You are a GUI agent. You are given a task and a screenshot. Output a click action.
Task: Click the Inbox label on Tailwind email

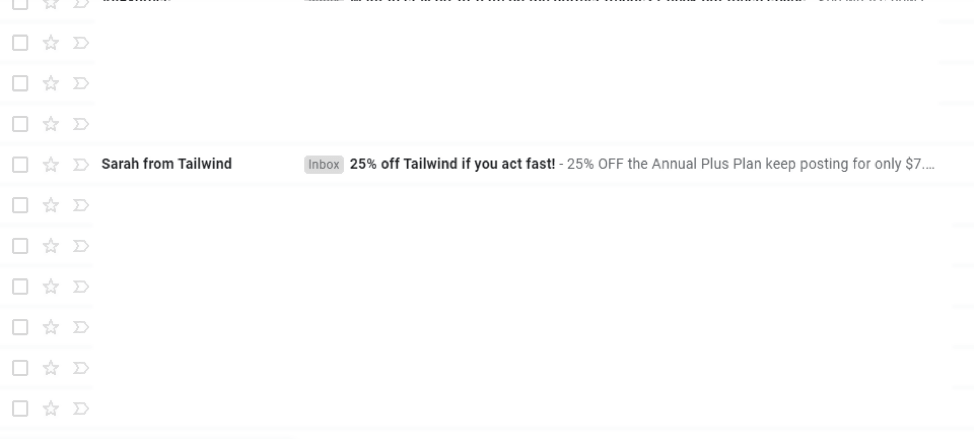pos(324,165)
